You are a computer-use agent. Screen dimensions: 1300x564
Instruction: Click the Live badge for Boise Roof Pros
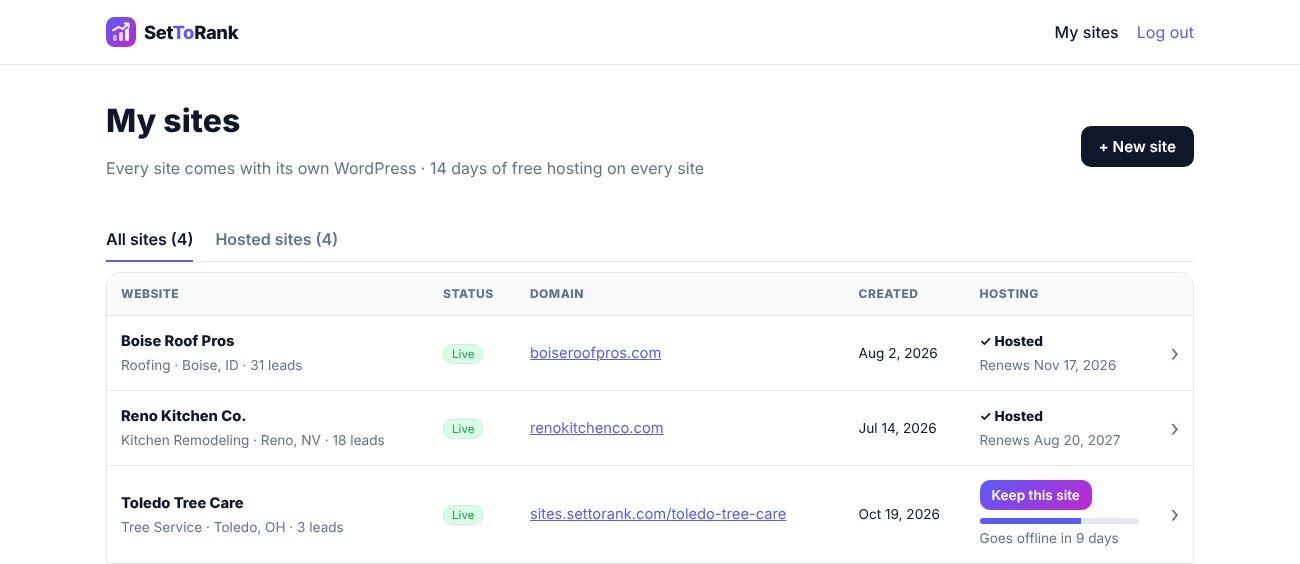pyautogui.click(x=463, y=354)
